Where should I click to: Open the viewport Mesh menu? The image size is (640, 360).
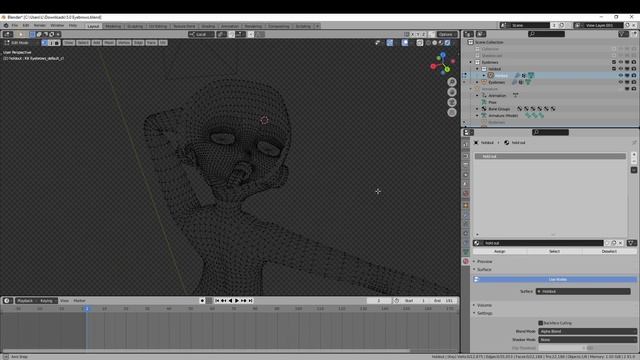(x=109, y=42)
